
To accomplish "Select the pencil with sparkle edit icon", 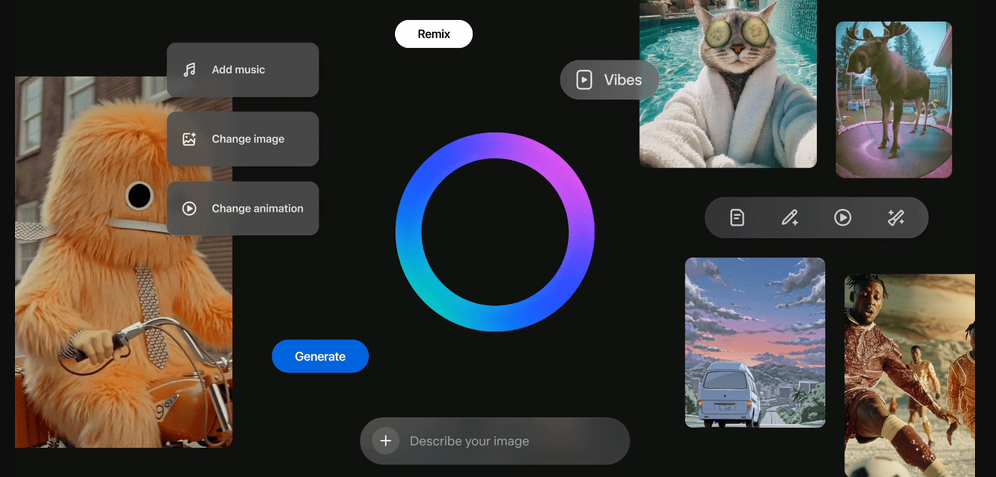I will point(790,217).
